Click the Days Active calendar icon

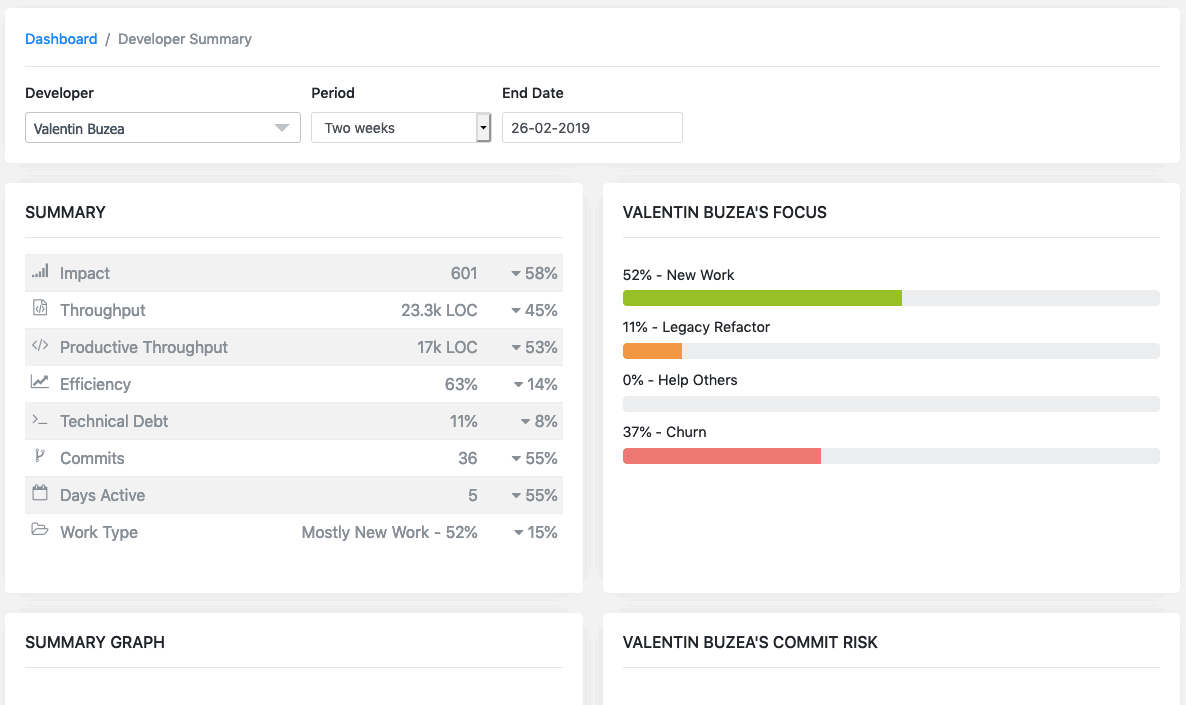tap(40, 494)
